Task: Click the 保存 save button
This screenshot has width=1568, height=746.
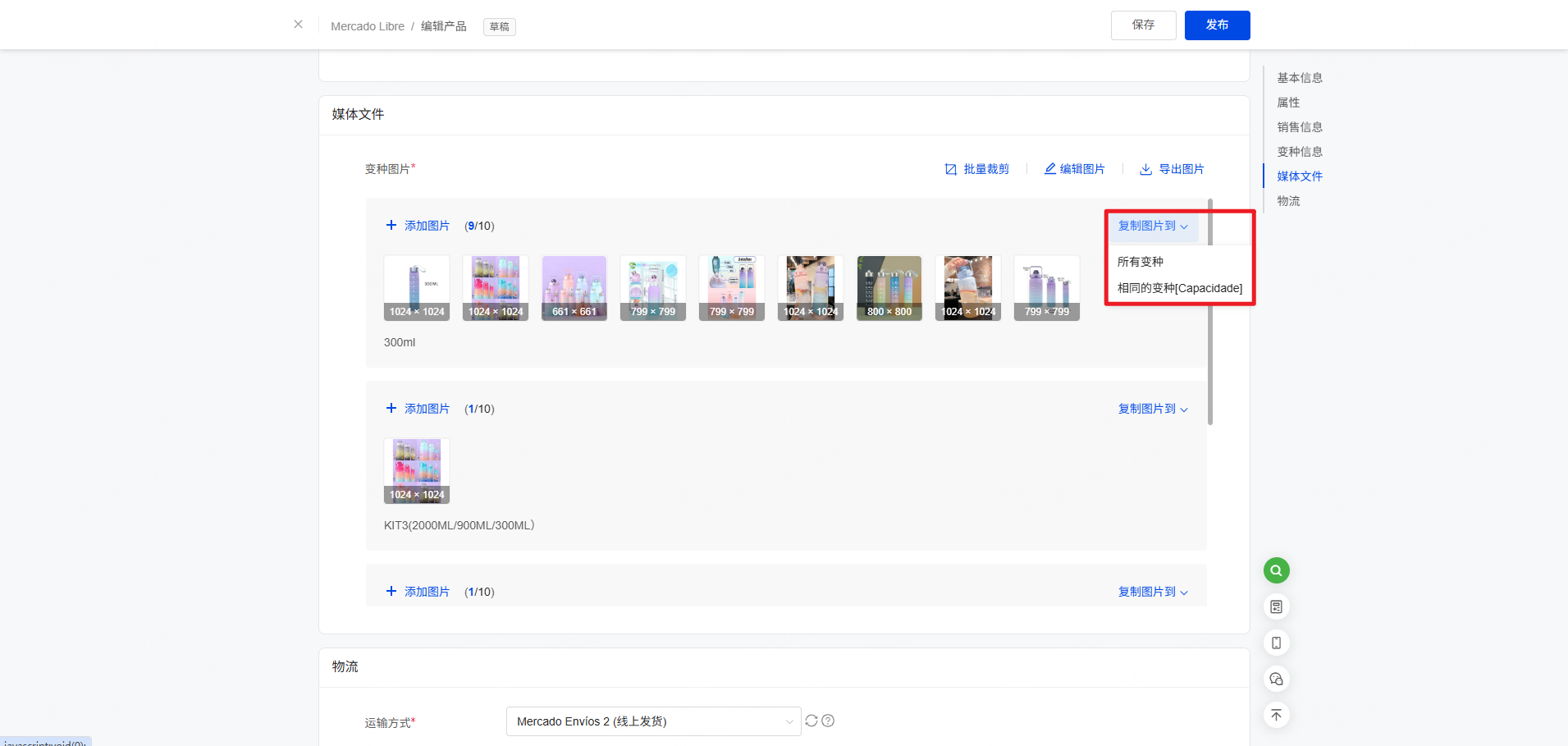Action: [x=1143, y=25]
